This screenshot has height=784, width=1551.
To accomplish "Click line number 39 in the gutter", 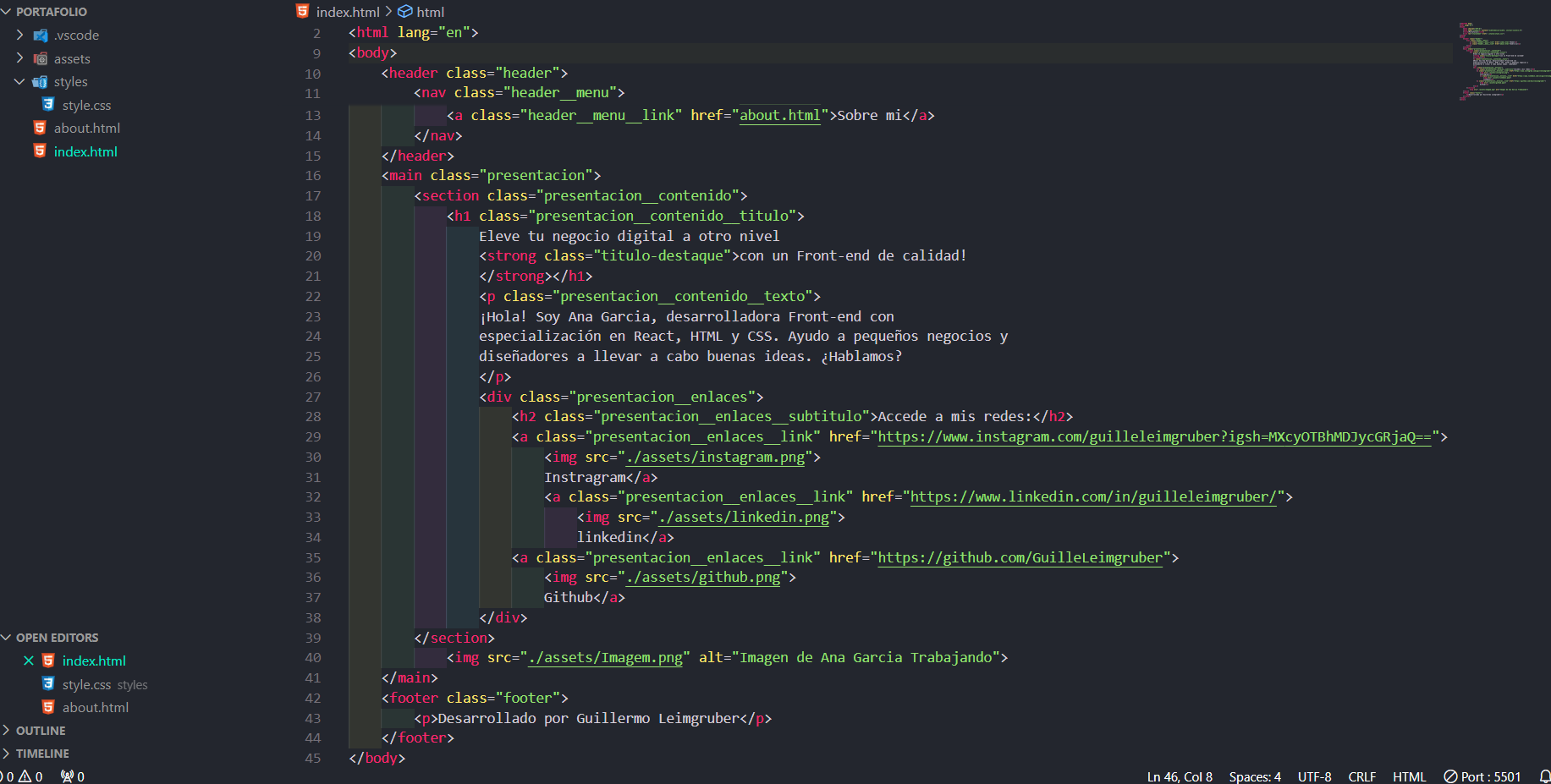I will point(313,639).
